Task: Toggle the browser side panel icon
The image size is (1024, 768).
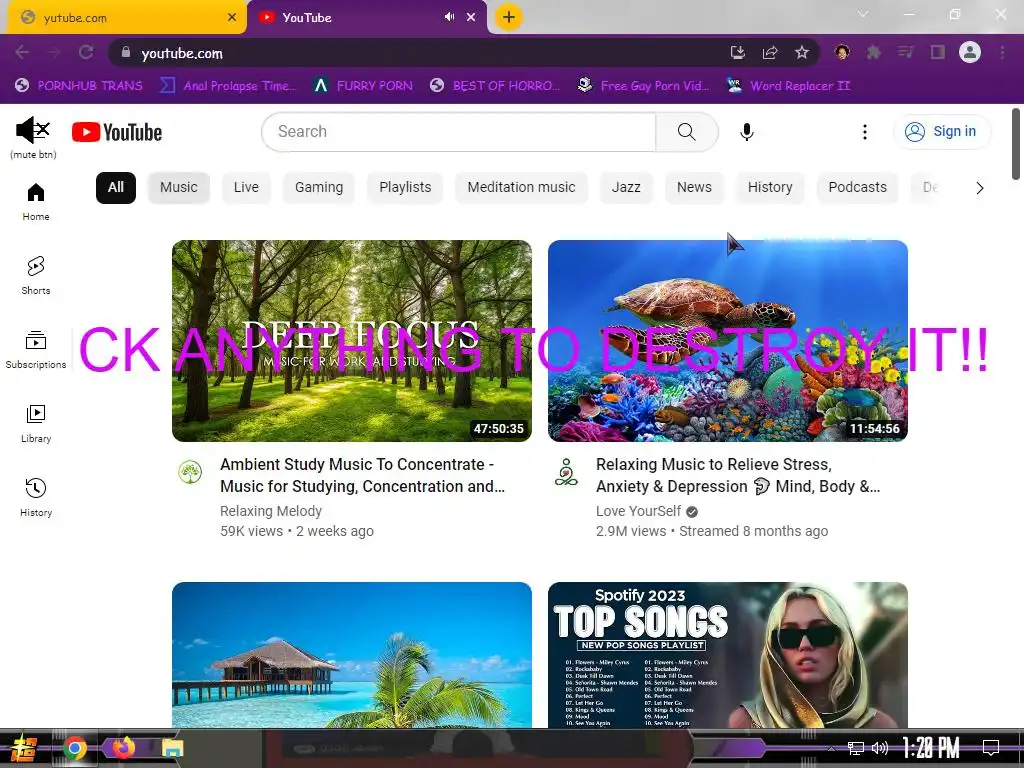Action: tap(938, 52)
